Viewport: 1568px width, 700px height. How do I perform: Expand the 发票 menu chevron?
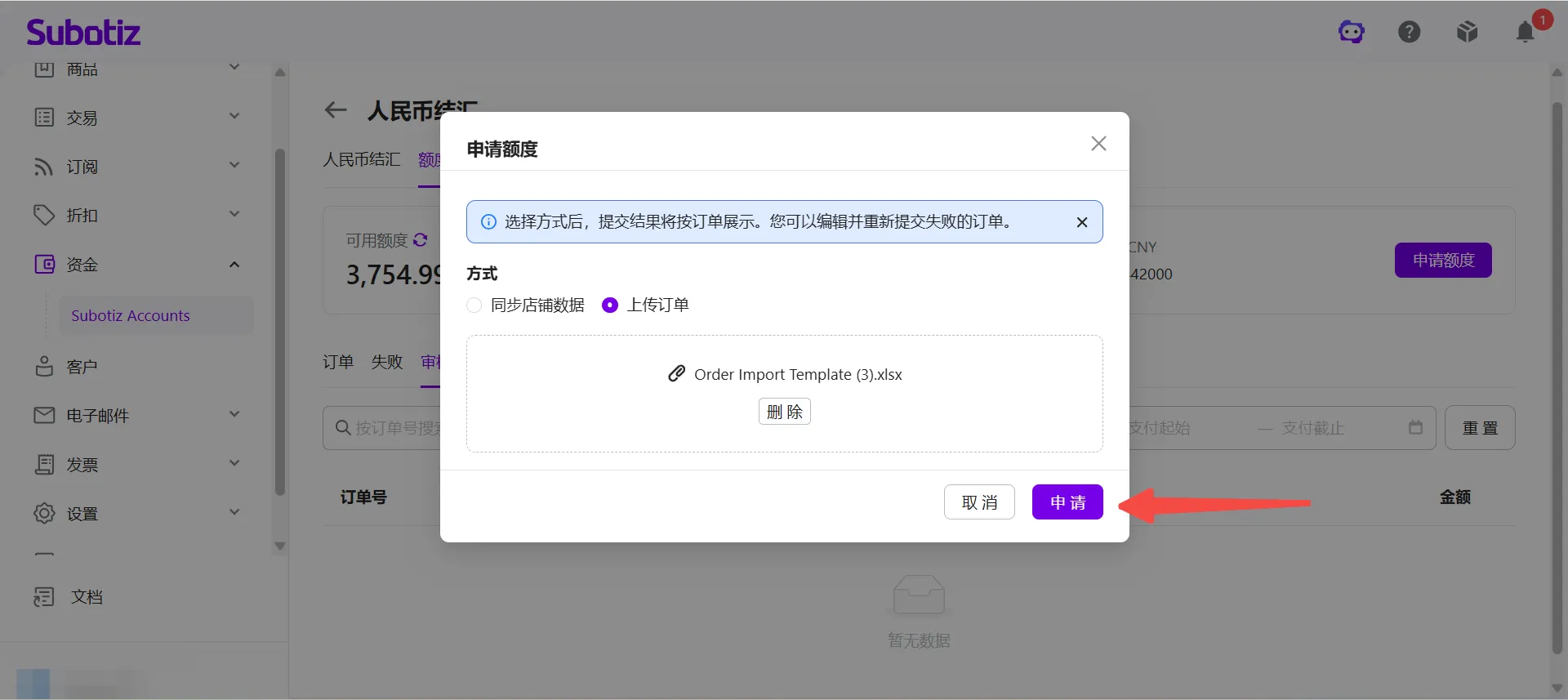[x=234, y=463]
